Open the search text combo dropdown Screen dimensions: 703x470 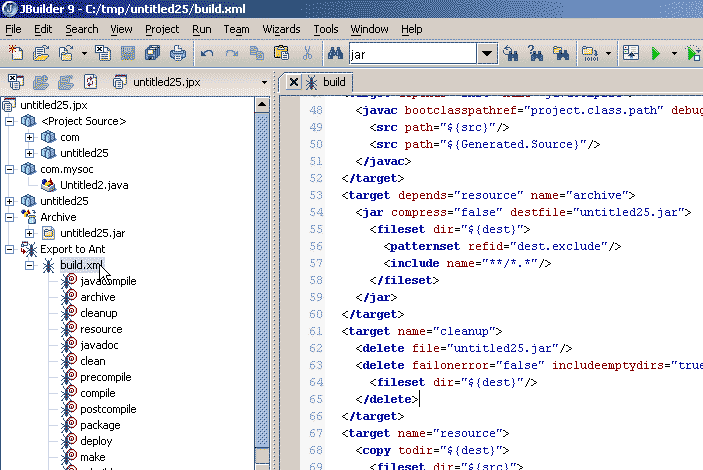click(486, 53)
